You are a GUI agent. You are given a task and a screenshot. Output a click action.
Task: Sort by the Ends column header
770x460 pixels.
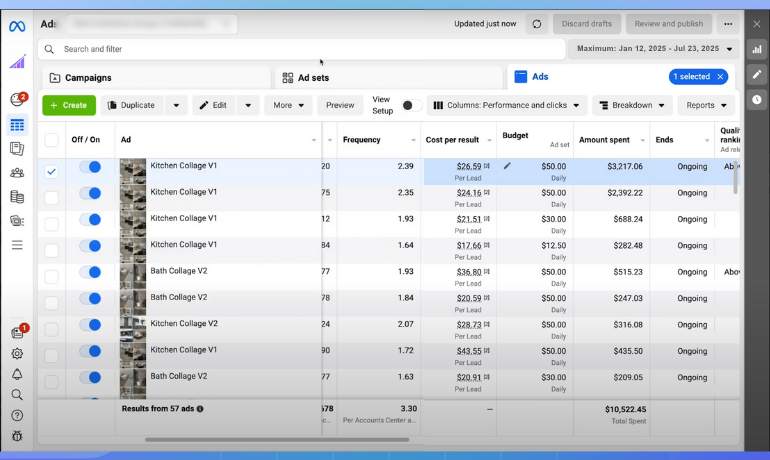tap(664, 140)
